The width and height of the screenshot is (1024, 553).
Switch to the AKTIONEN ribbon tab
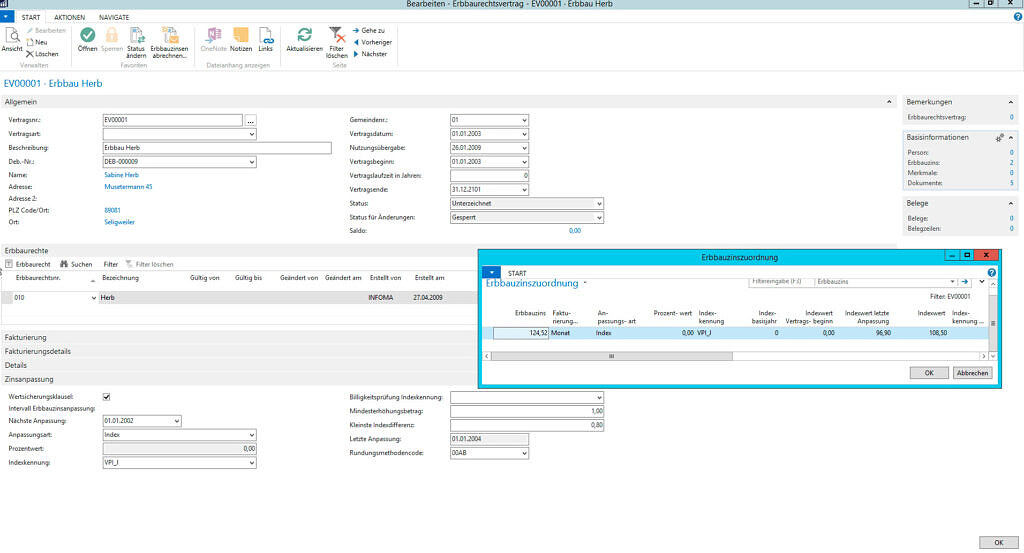coord(69,18)
